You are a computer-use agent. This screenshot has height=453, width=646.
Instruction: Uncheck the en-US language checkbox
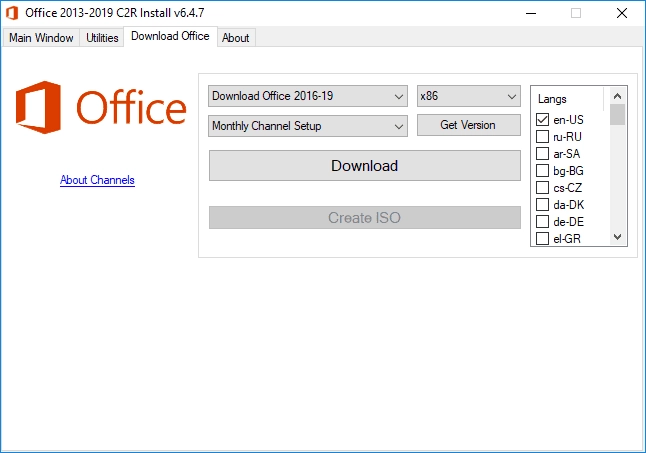(542, 119)
